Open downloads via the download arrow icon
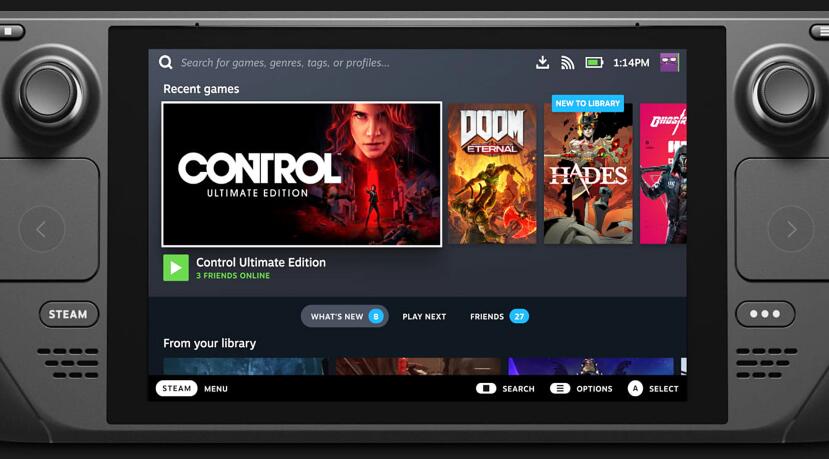This screenshot has width=829, height=459. 542,63
